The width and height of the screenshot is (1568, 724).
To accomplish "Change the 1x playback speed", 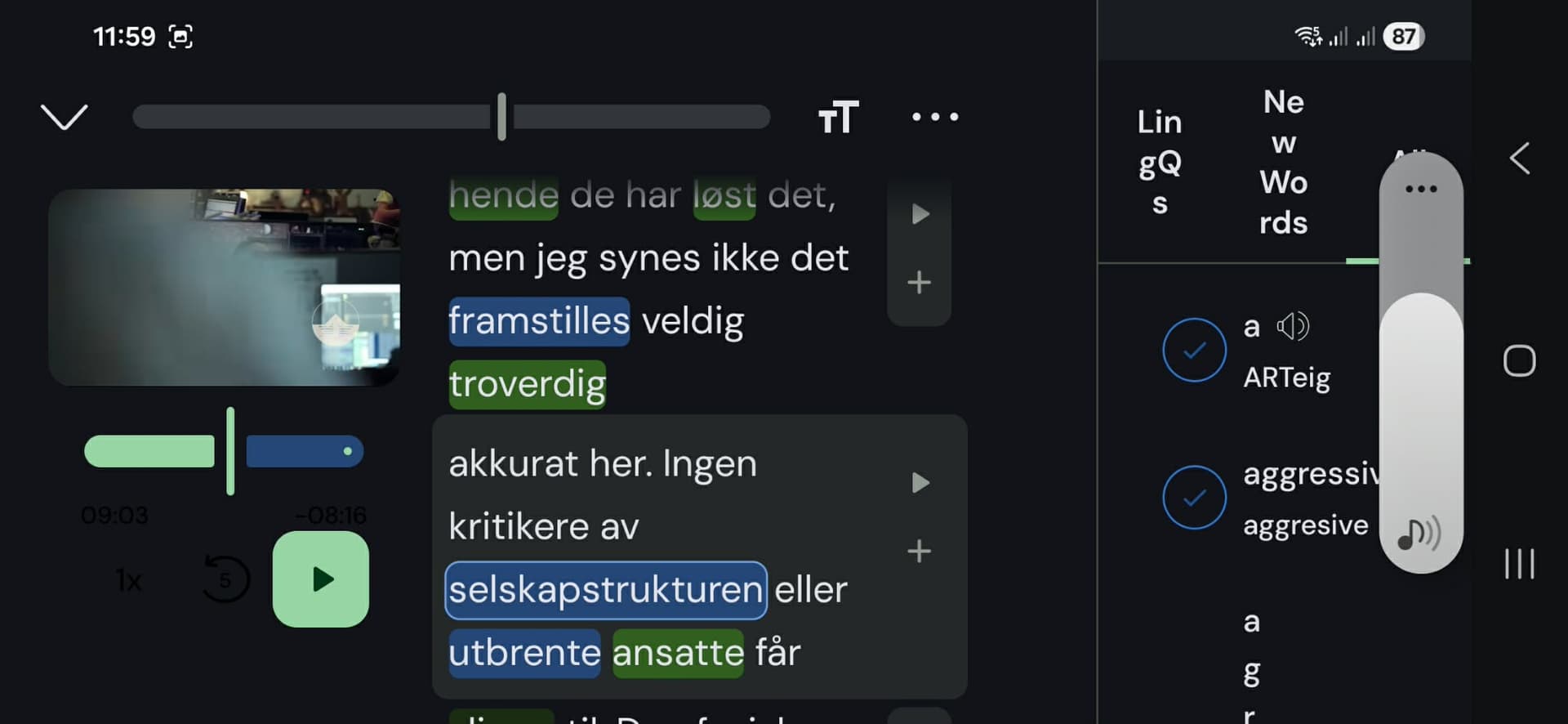I will [x=128, y=580].
